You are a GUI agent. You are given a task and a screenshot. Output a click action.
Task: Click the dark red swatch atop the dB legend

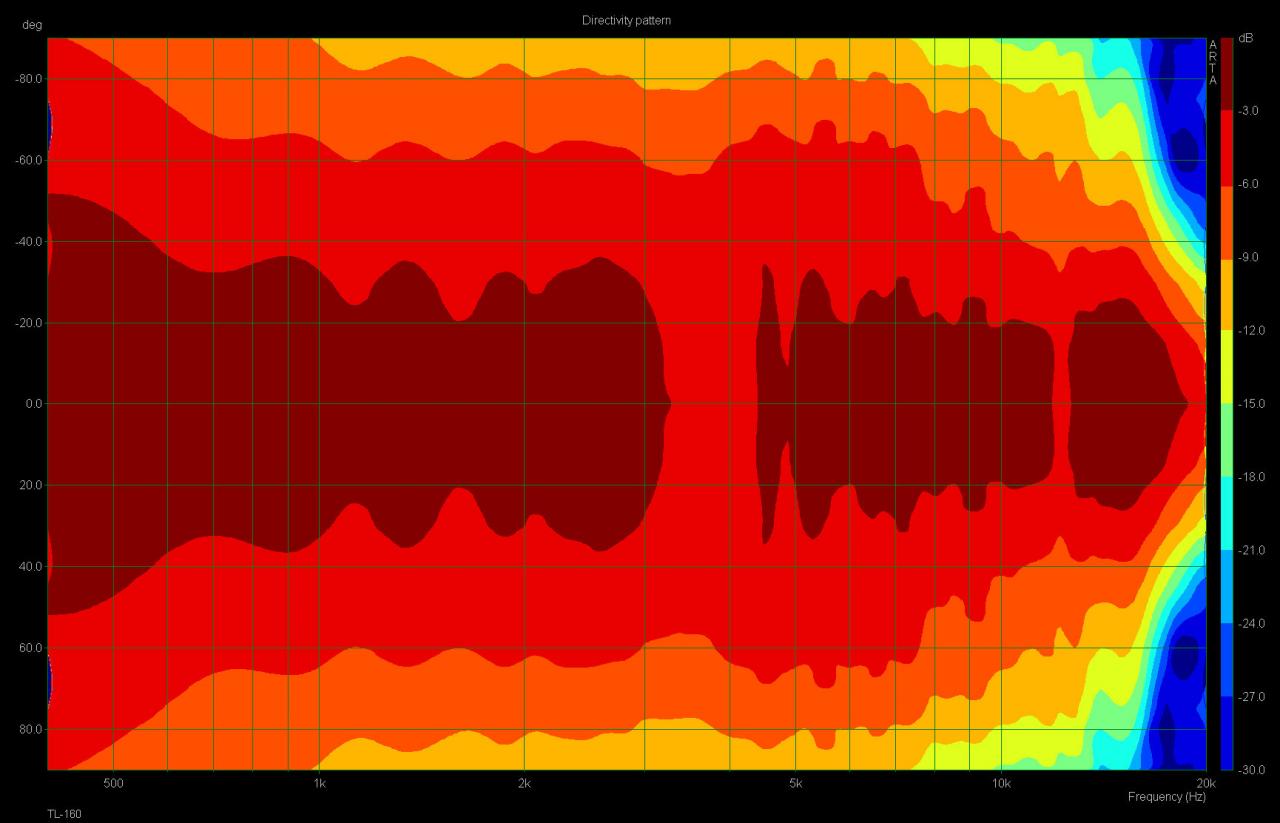[x=1226, y=73]
